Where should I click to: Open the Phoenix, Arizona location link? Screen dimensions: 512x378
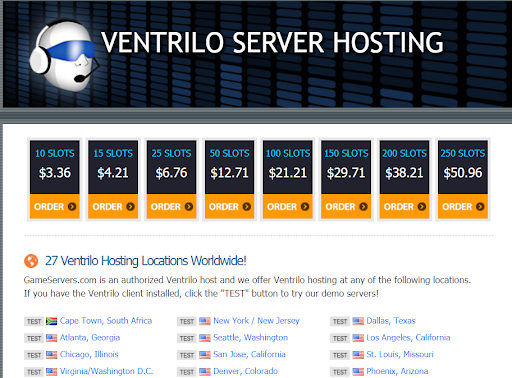point(397,371)
